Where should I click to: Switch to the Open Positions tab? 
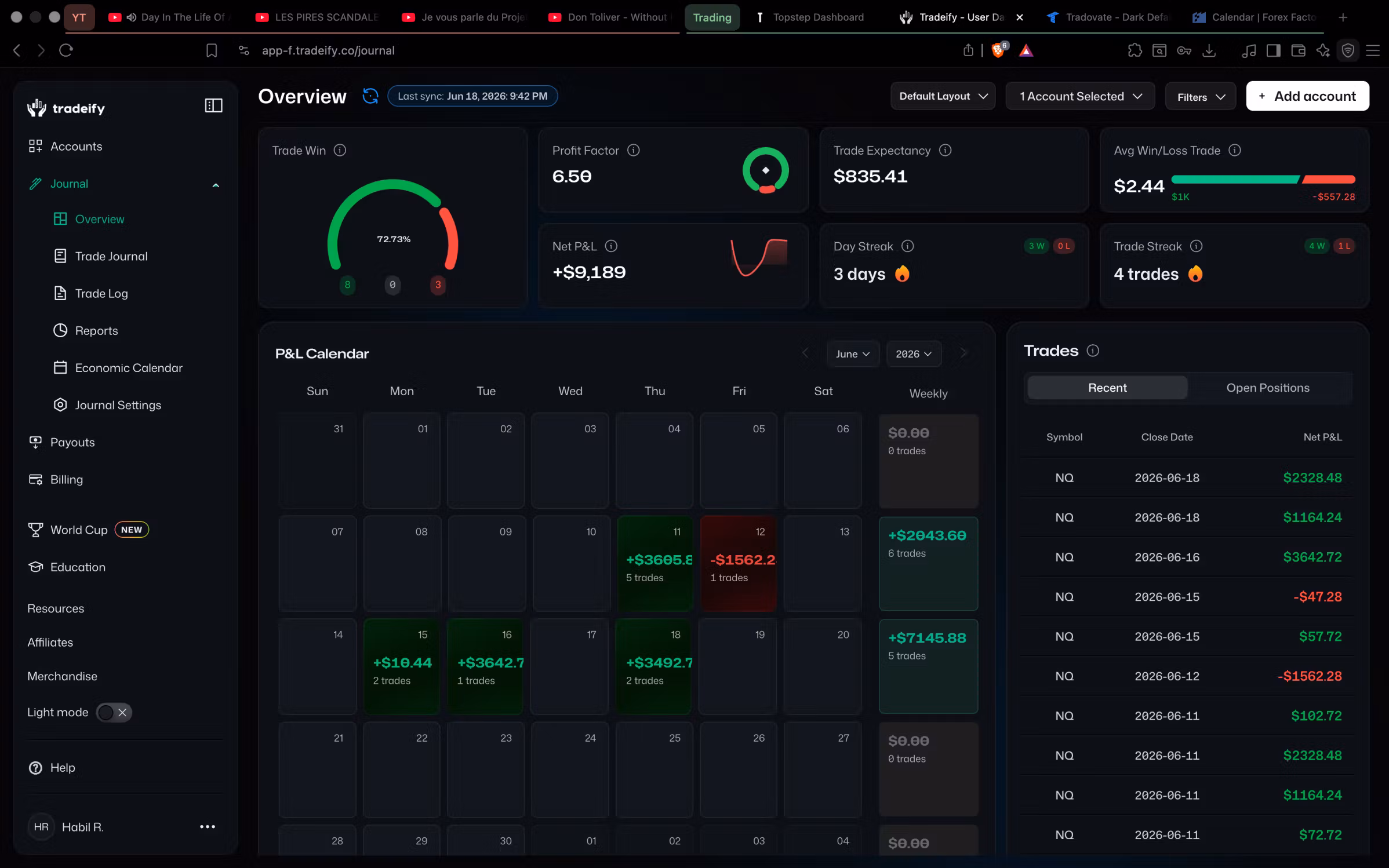click(x=1267, y=388)
